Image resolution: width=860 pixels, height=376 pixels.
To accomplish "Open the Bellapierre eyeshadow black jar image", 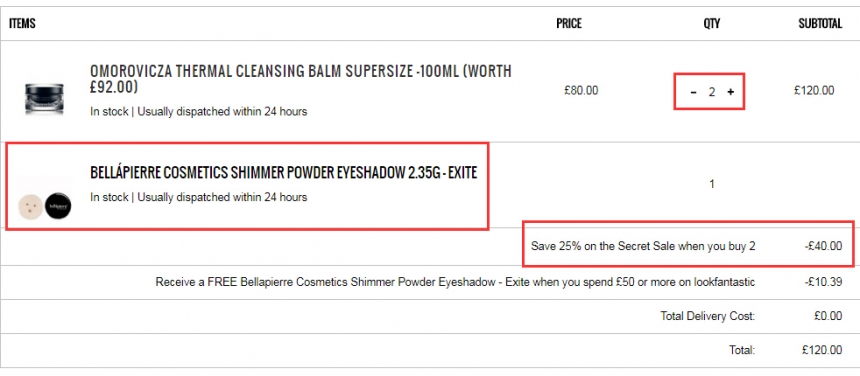I will [58, 206].
